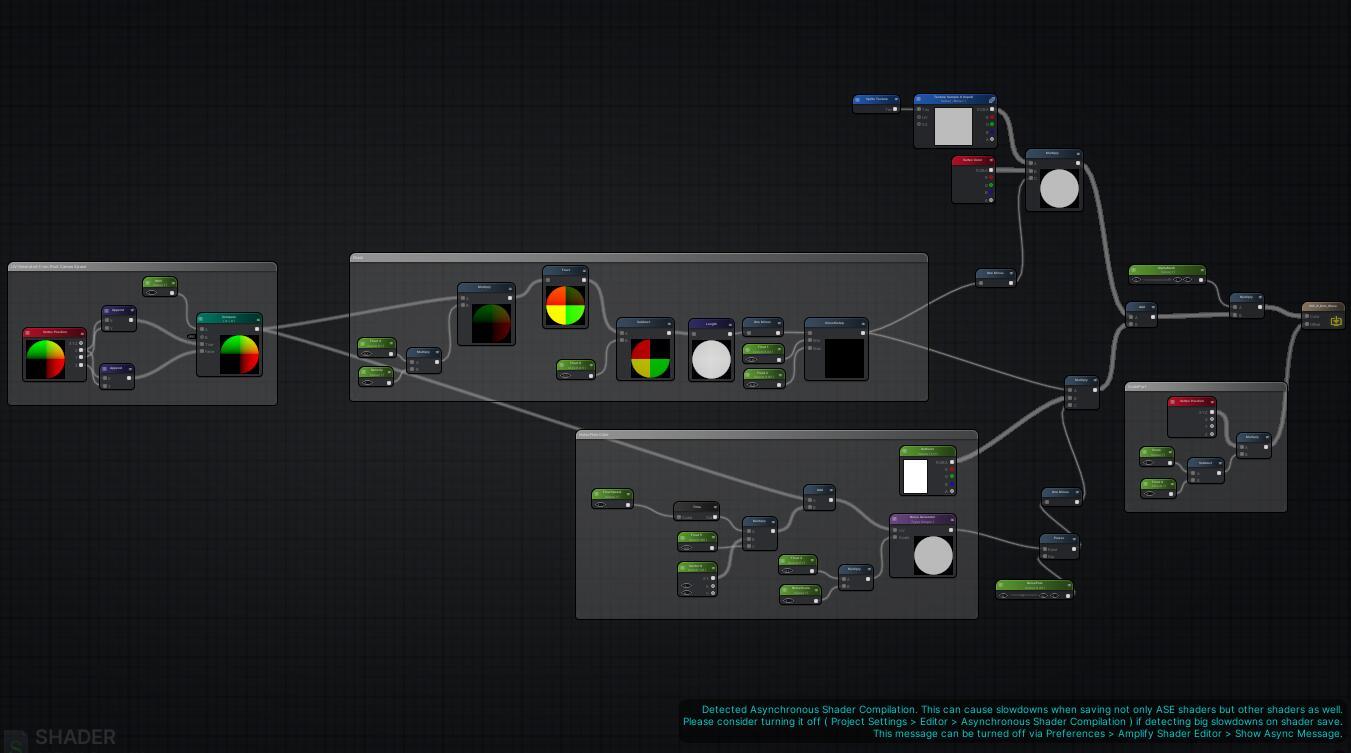Select the purple Noise Generator node
This screenshot has width=1351, height=753.
click(x=923, y=546)
